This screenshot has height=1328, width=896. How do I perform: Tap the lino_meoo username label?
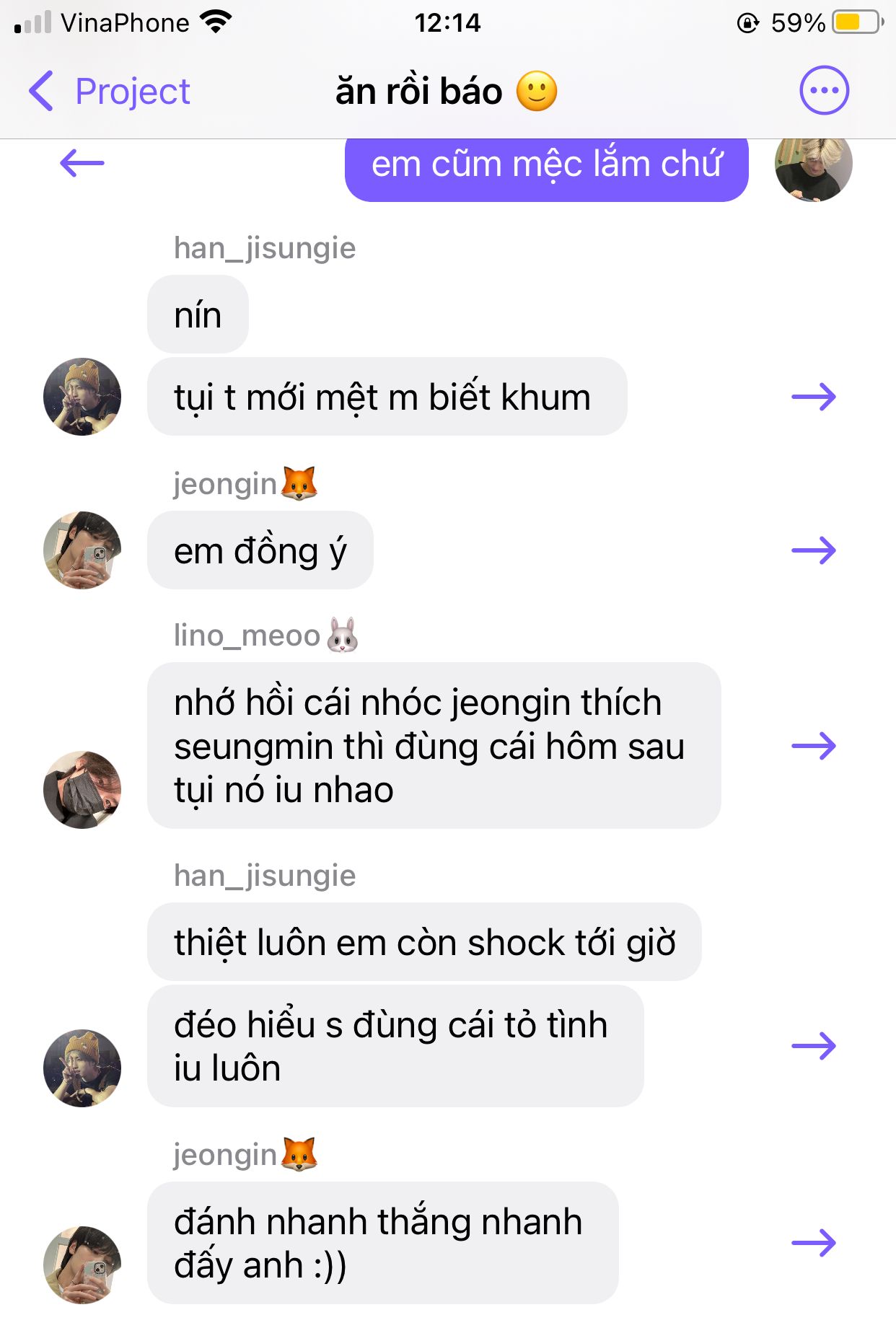pyautogui.click(x=247, y=636)
